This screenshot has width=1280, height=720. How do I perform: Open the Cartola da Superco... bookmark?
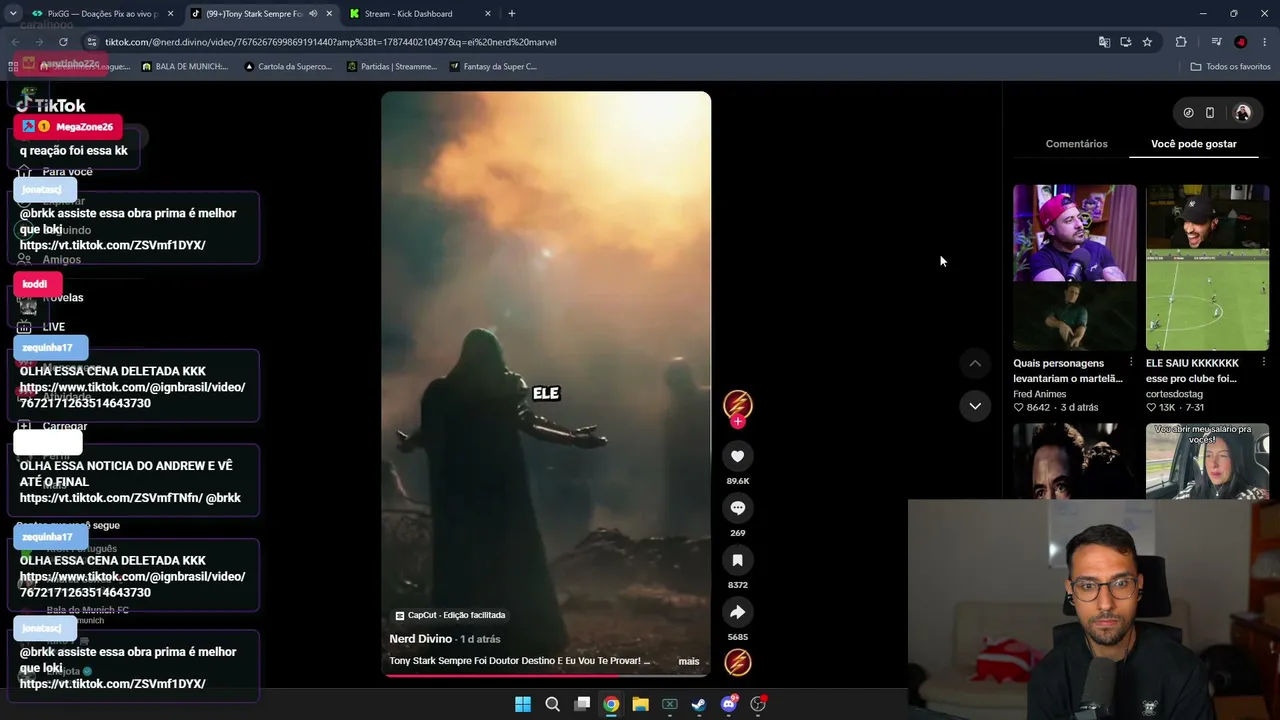(287, 67)
